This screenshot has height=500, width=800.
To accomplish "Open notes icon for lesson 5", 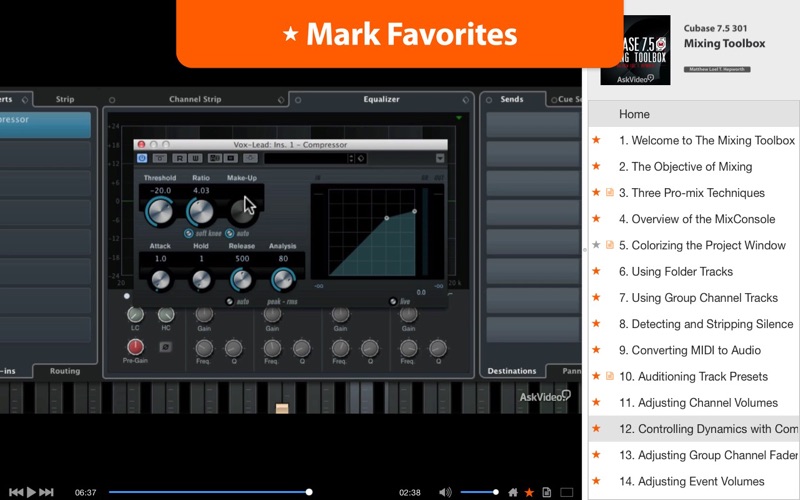I will point(609,245).
